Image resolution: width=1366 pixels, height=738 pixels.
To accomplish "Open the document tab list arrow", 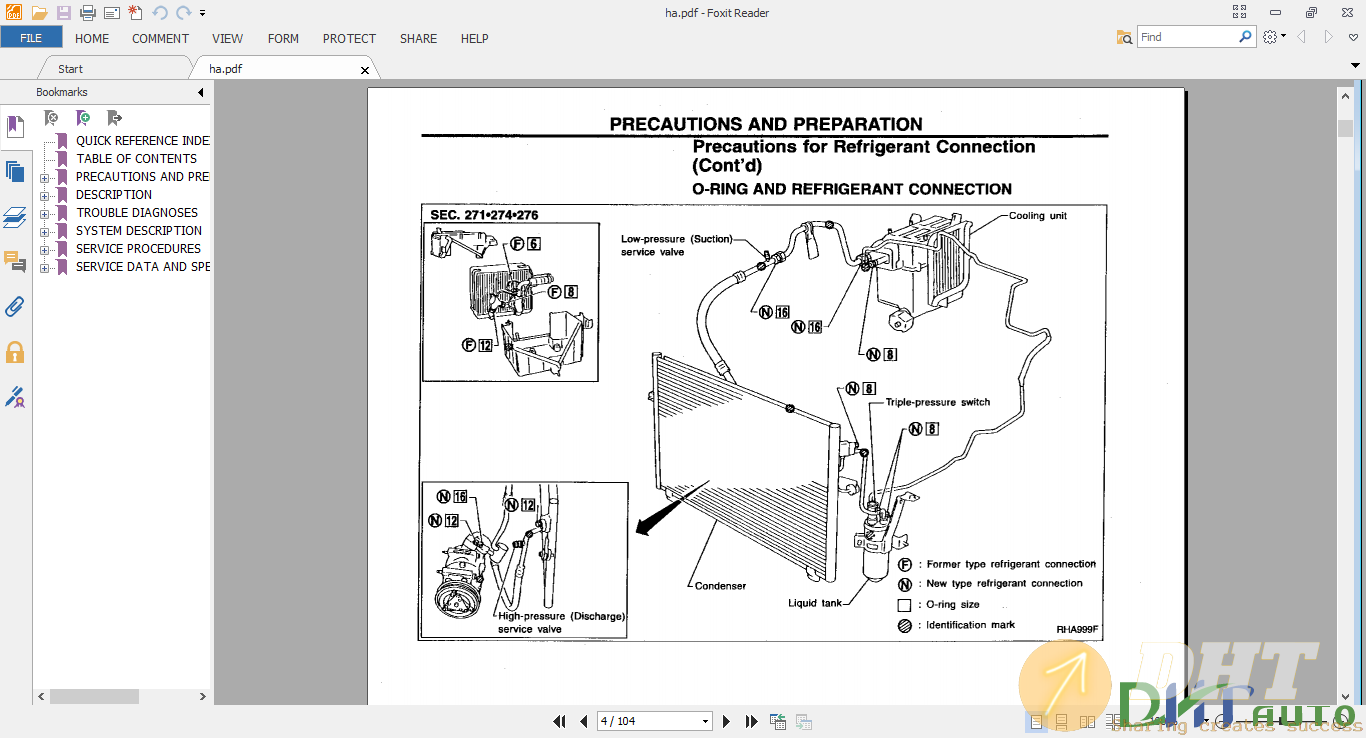I will 1355,65.
